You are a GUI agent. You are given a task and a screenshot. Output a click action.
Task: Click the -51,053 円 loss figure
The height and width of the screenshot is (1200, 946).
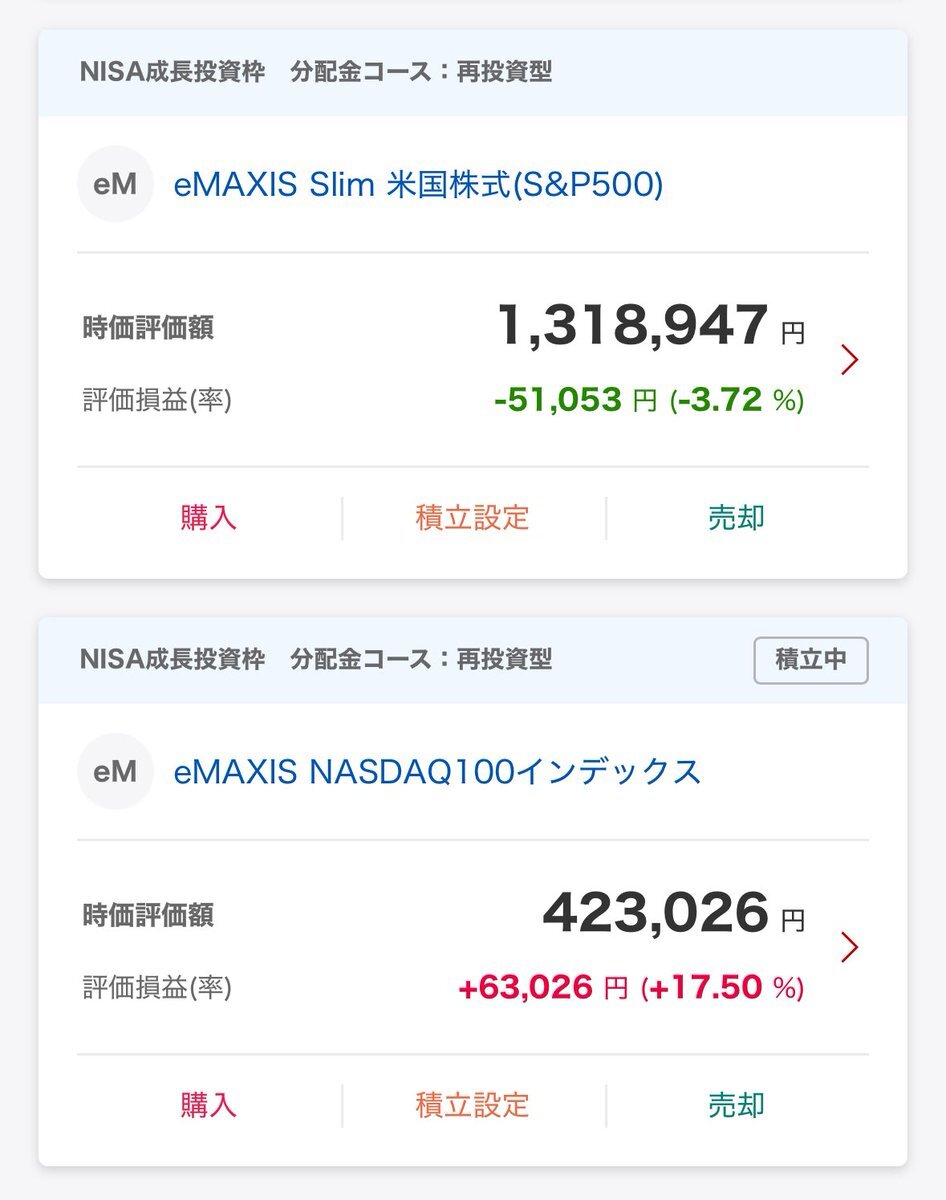(x=576, y=401)
